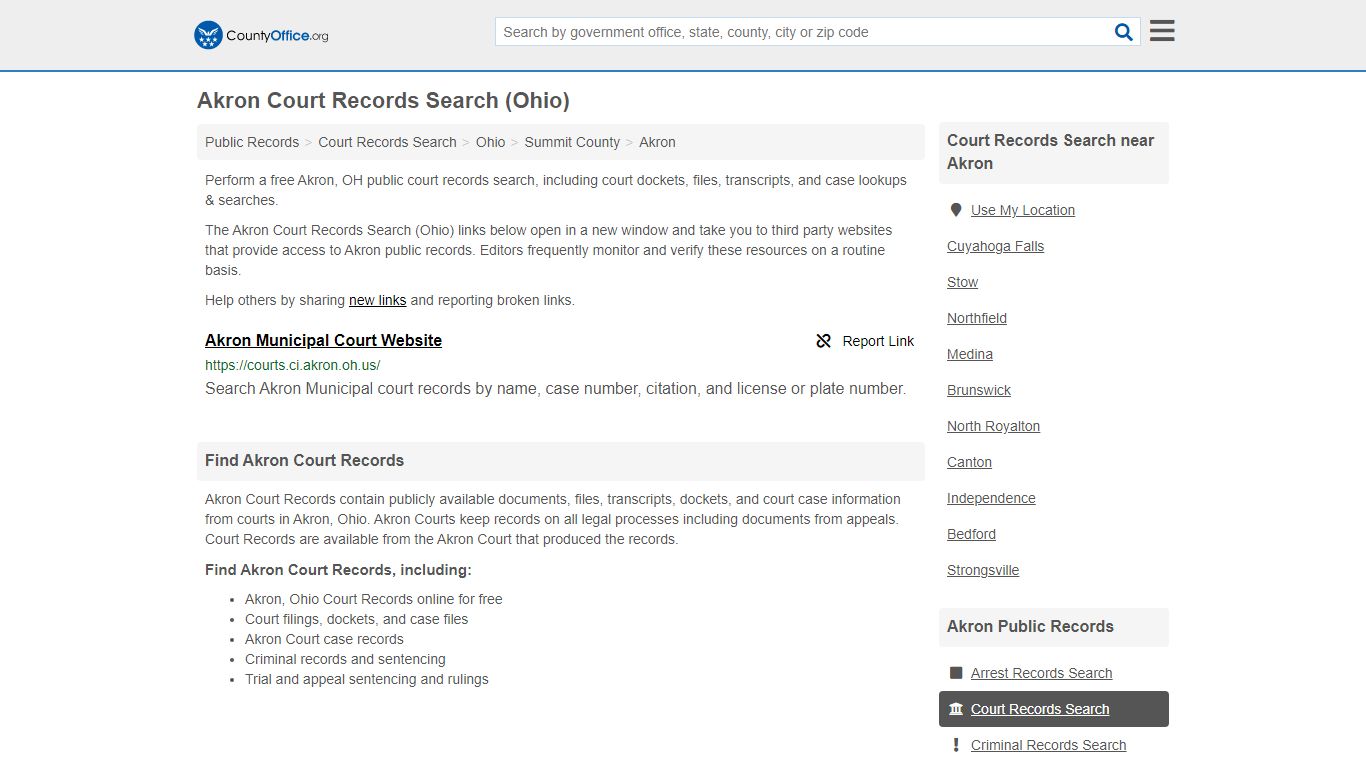
Task: Open the Akron breadcrumb link
Action: click(x=657, y=142)
